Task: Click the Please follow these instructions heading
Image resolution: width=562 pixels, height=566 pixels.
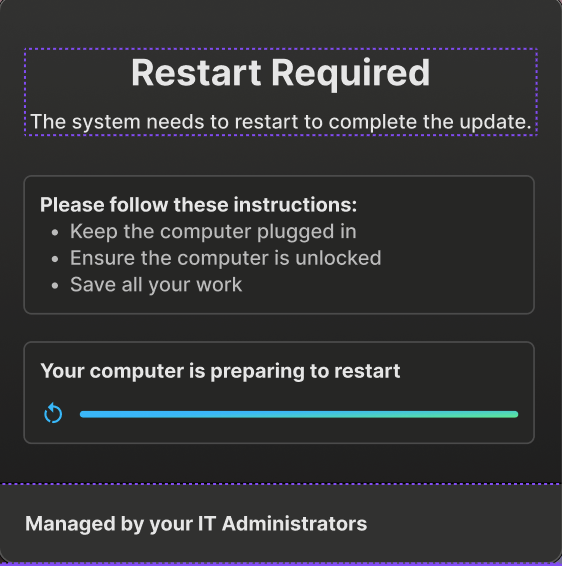Action: click(198, 205)
